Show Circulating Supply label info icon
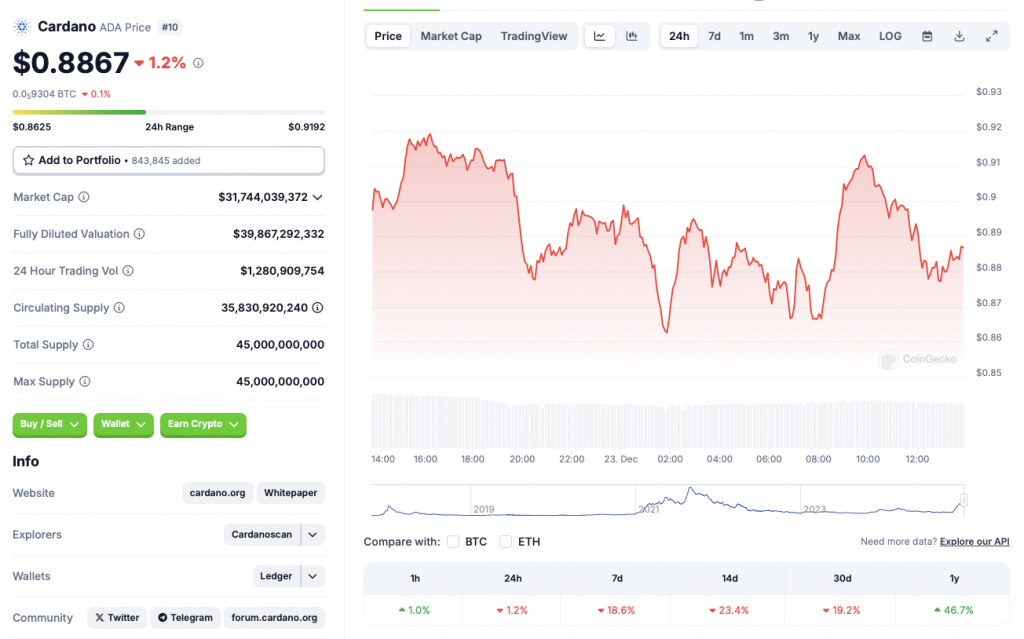This screenshot has width=1024, height=639. point(119,308)
